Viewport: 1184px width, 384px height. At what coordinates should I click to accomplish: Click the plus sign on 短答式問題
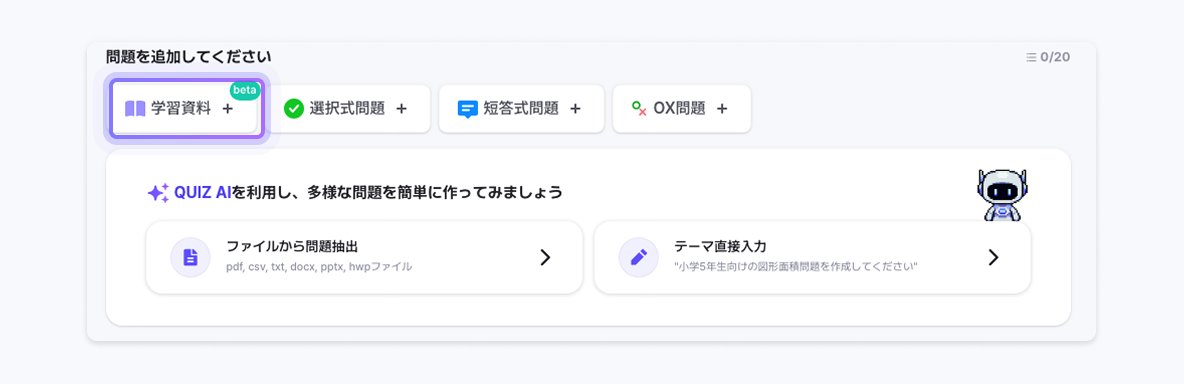(x=575, y=109)
